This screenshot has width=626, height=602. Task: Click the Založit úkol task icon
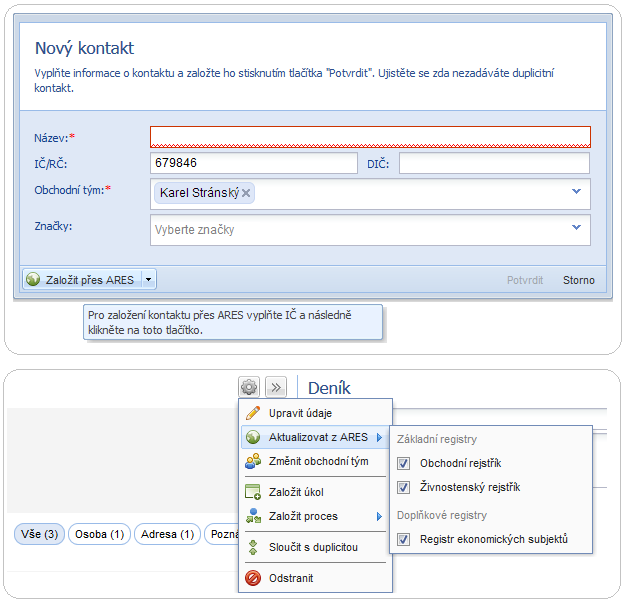point(253,492)
